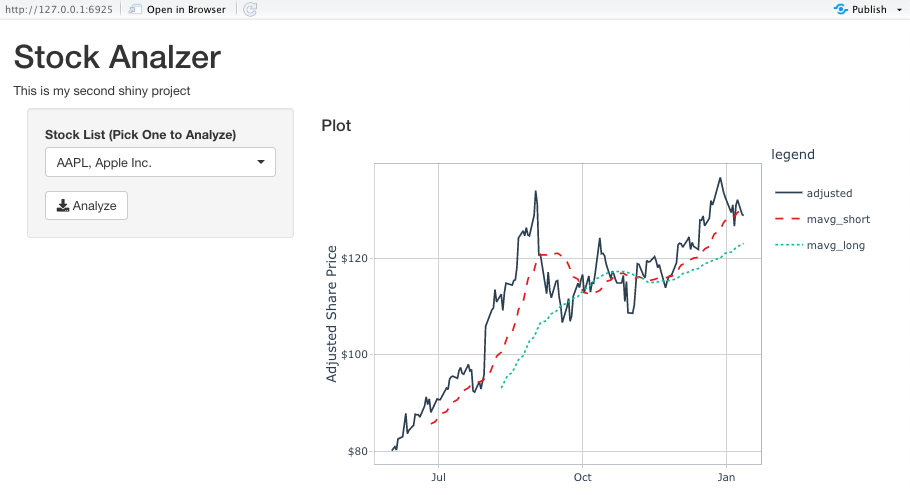Click the Analyze button label
910x495 pixels.
tap(94, 205)
